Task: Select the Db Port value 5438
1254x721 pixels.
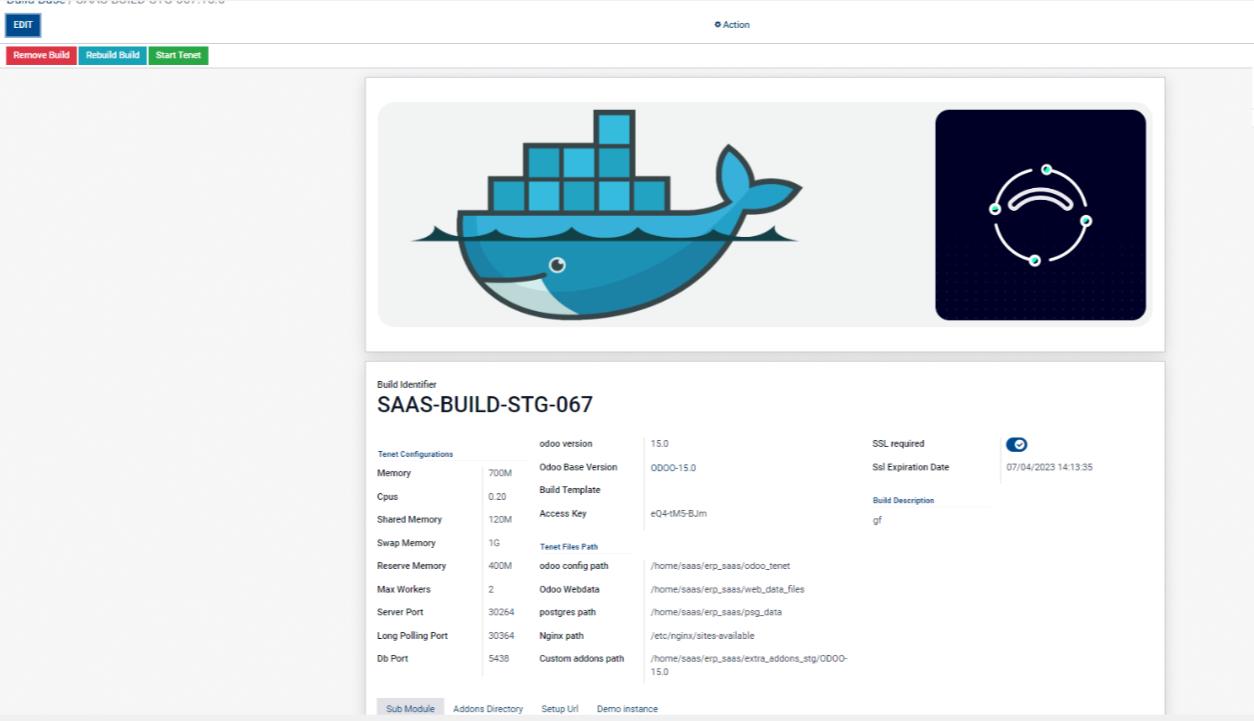Action: [x=498, y=659]
